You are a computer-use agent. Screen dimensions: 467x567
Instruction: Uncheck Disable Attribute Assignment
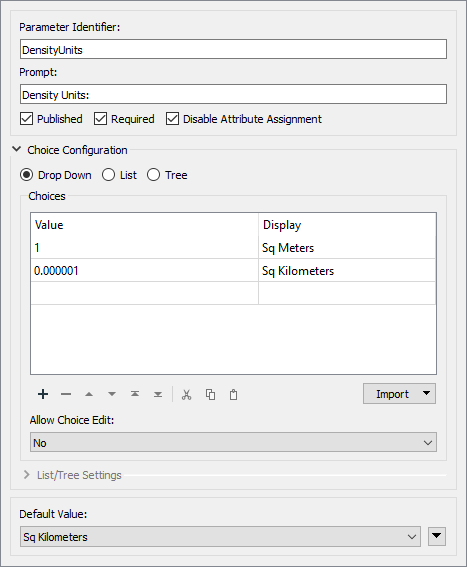coord(172,119)
